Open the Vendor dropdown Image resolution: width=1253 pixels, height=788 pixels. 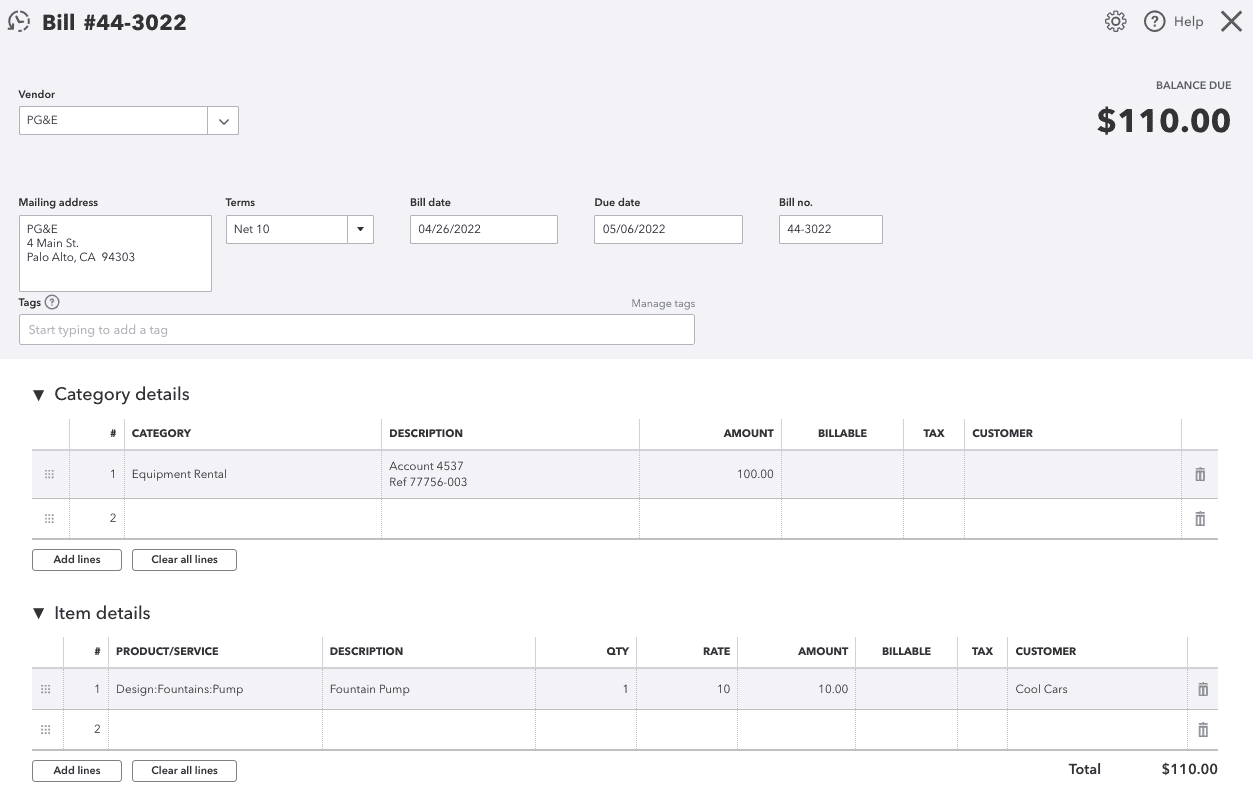(223, 120)
